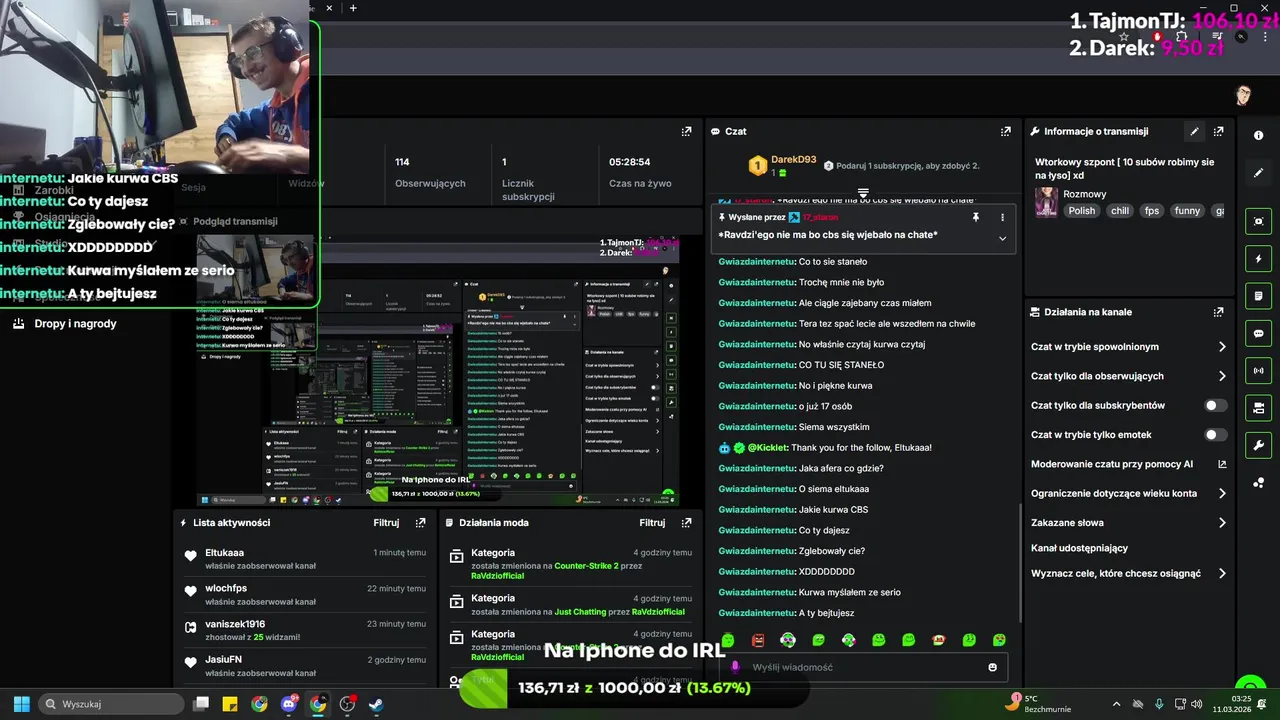Toggle channel actions widget icon
This screenshot has width=1280, height=720.
click(x=1258, y=408)
